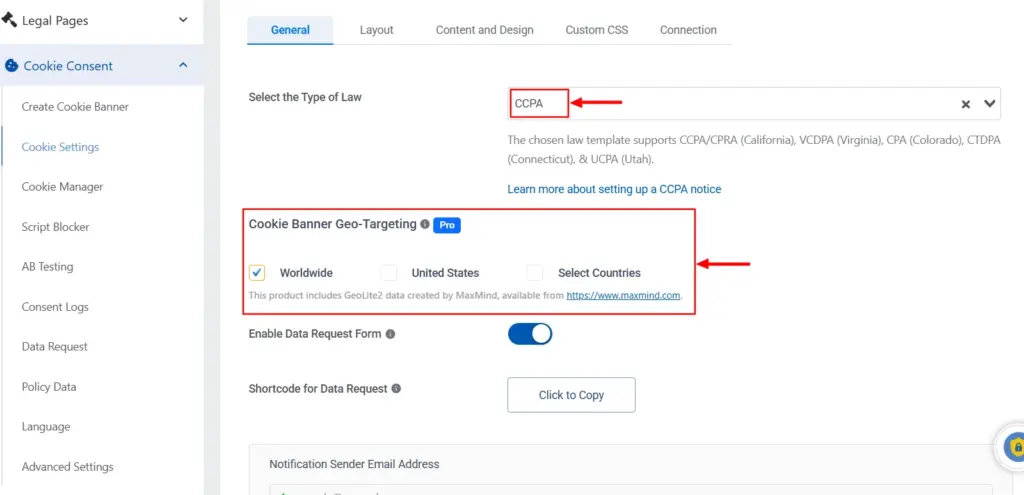Click the Pro badge next to Geo-Targeting
Screen dimensions: 1024x495
coord(447,225)
